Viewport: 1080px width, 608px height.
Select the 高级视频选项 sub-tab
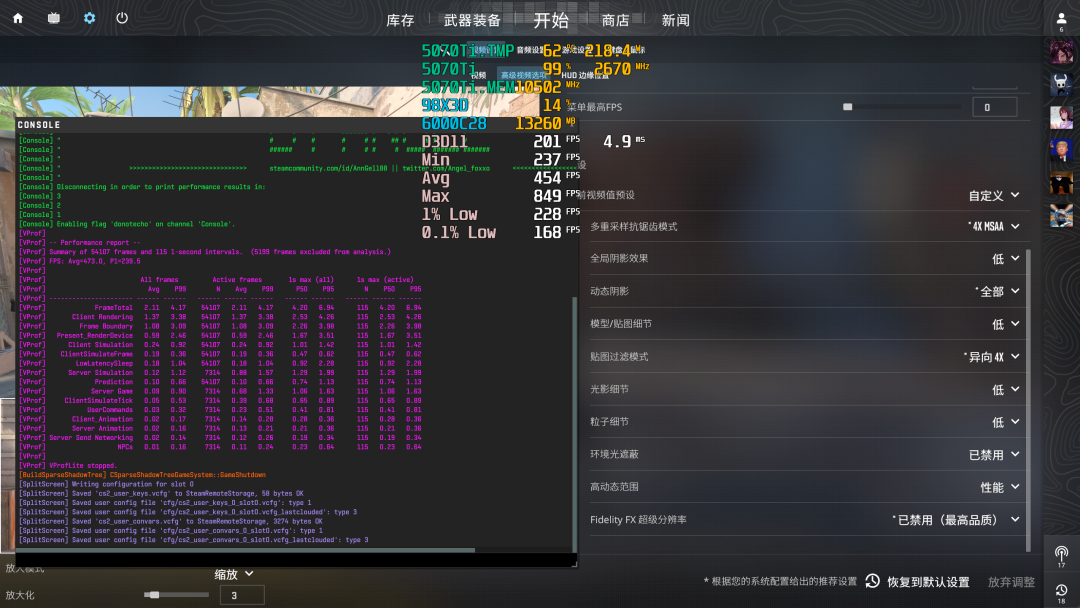tap(523, 75)
